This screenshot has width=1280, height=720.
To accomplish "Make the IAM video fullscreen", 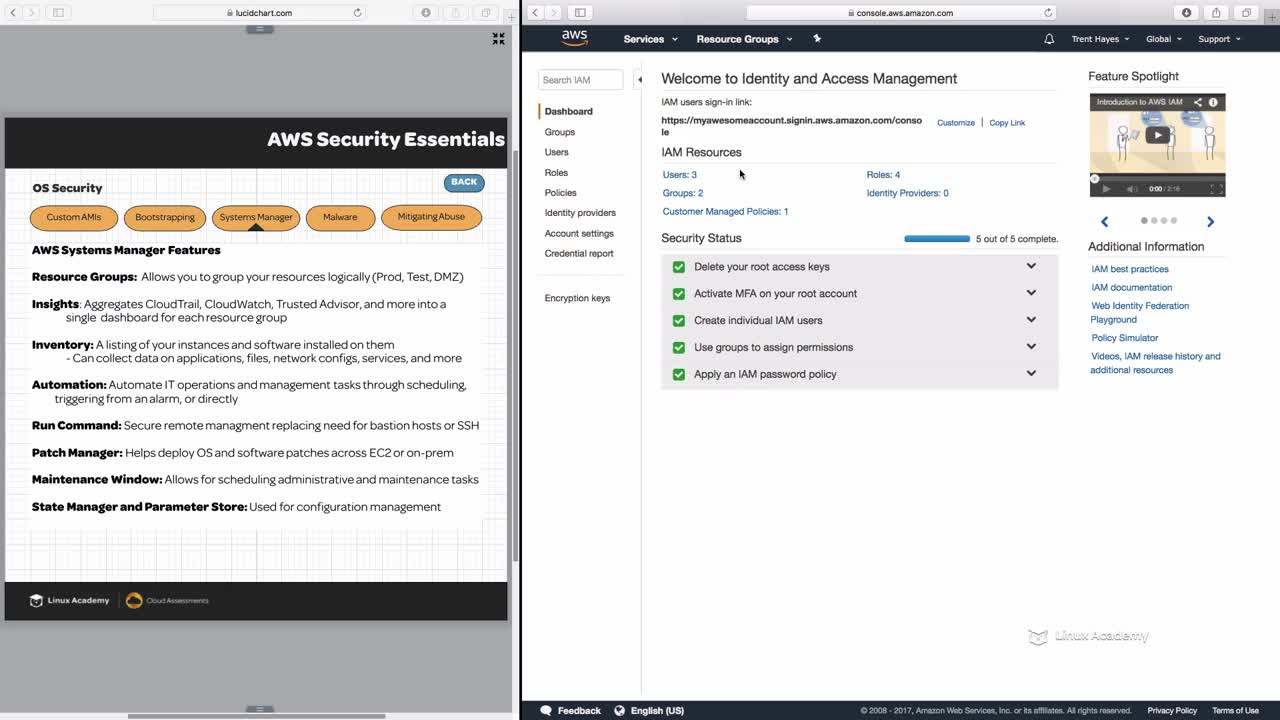I will (1216, 189).
